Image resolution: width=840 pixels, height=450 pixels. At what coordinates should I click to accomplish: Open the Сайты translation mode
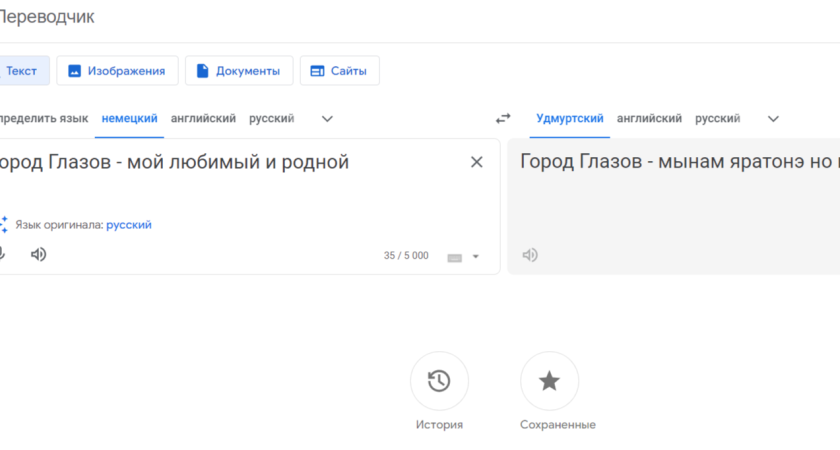[340, 71]
